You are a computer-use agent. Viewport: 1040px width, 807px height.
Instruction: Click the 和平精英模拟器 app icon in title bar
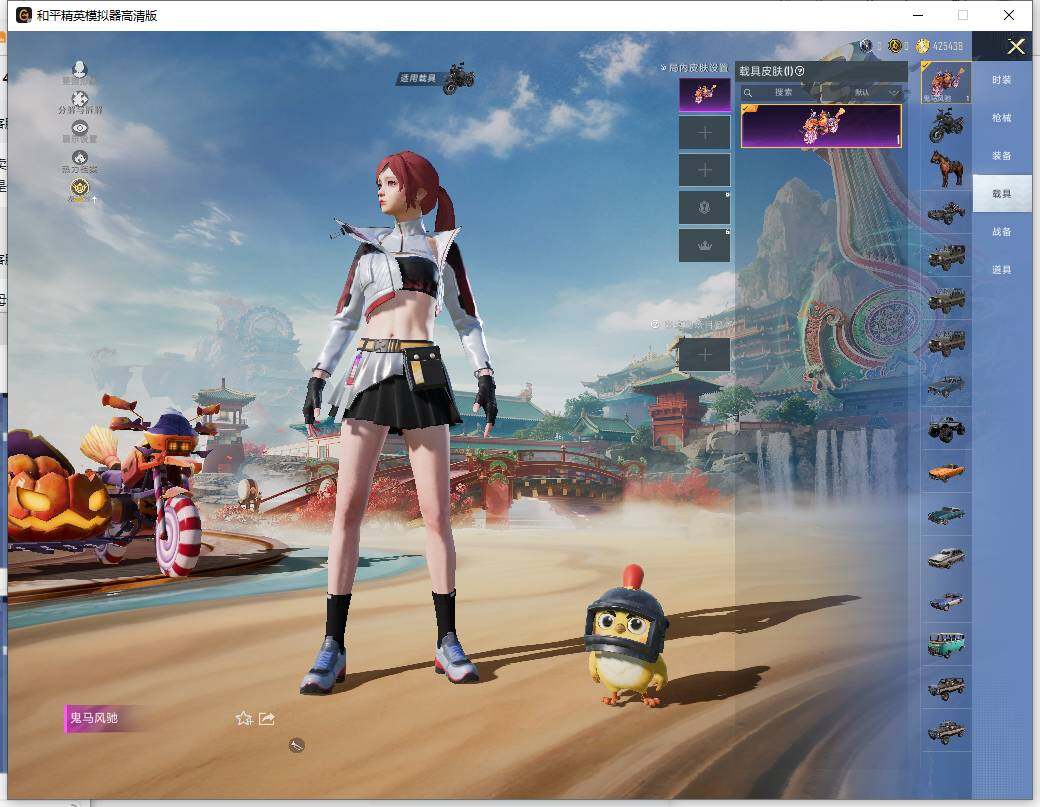tap(24, 15)
